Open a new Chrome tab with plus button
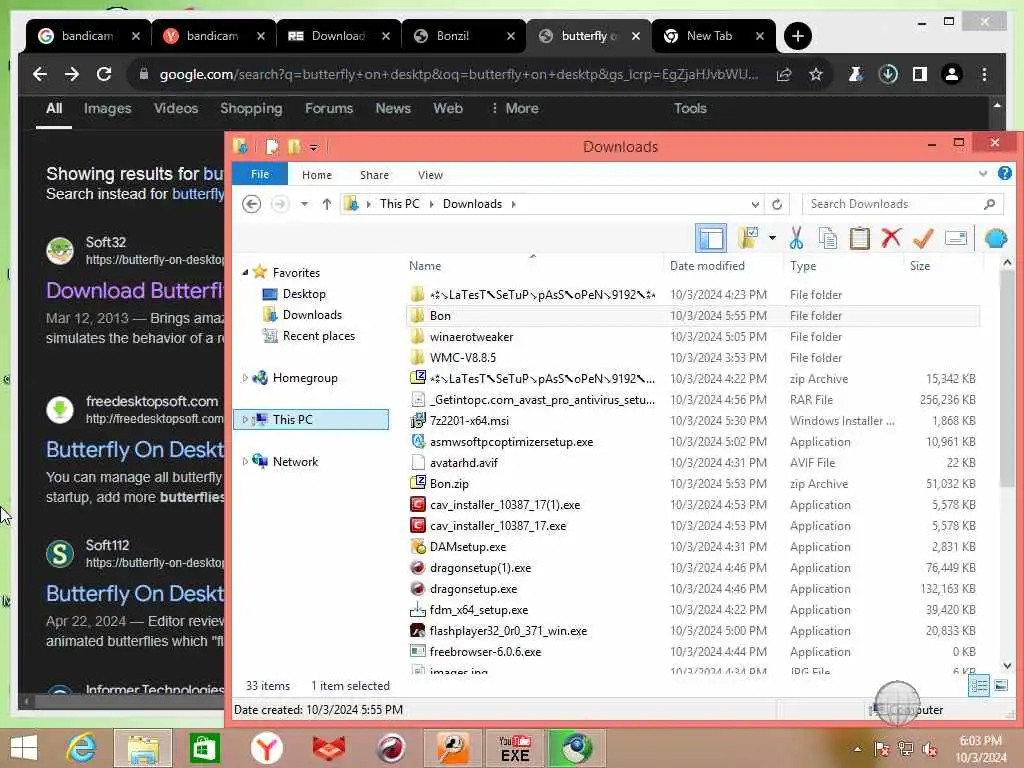The height and width of the screenshot is (768, 1024). tap(797, 36)
